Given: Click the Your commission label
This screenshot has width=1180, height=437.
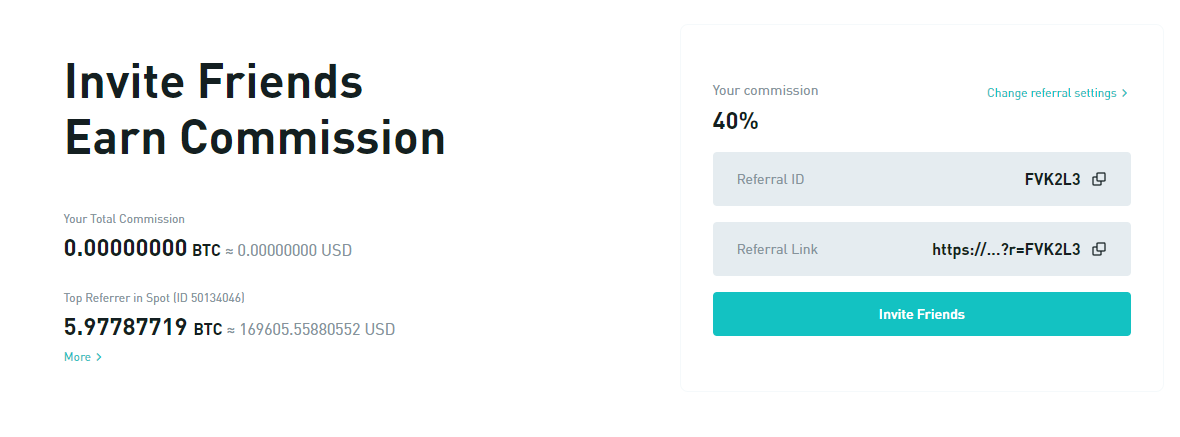Looking at the screenshot, I should pos(765,90).
